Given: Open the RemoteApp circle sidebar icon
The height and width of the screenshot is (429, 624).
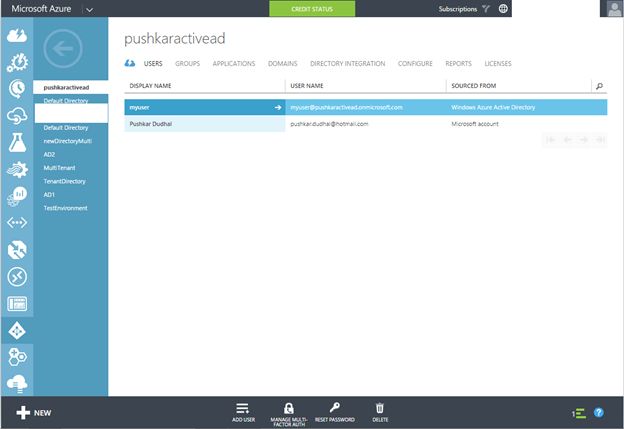Looking at the screenshot, I should click(x=17, y=277).
